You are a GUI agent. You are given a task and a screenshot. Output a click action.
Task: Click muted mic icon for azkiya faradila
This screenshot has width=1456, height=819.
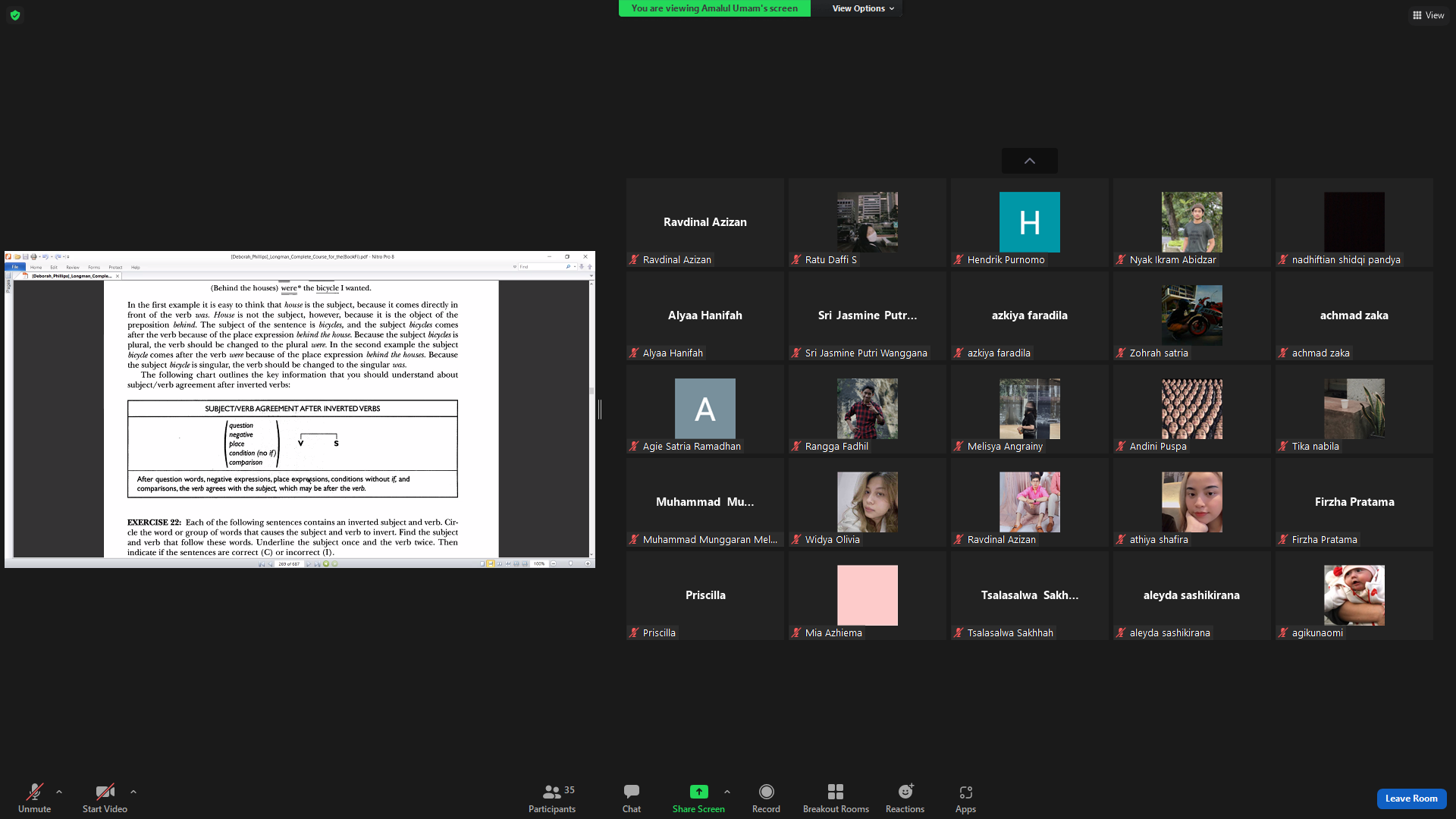point(959,353)
